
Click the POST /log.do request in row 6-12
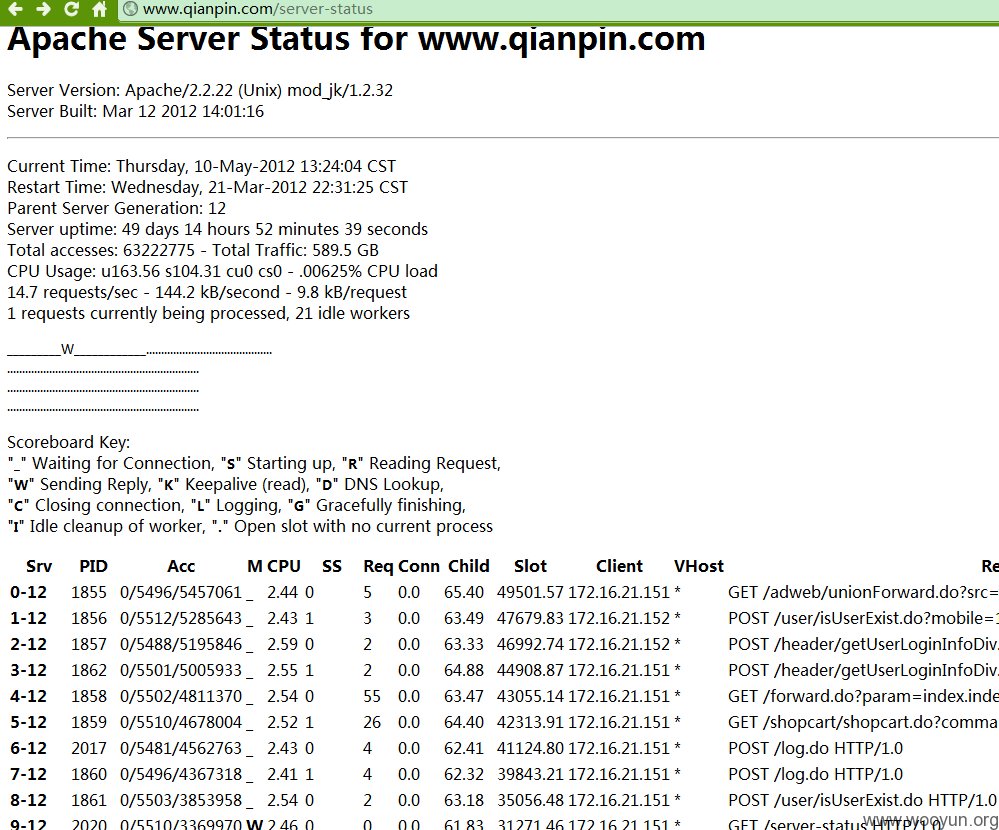pyautogui.click(x=816, y=748)
